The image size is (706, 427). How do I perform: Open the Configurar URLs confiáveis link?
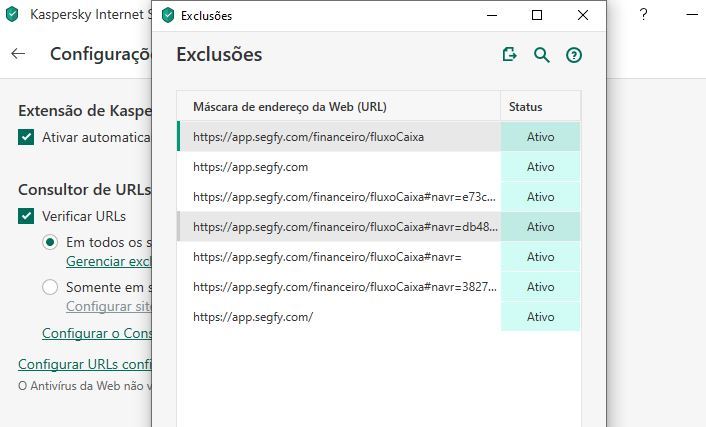pyautogui.click(x=85, y=364)
